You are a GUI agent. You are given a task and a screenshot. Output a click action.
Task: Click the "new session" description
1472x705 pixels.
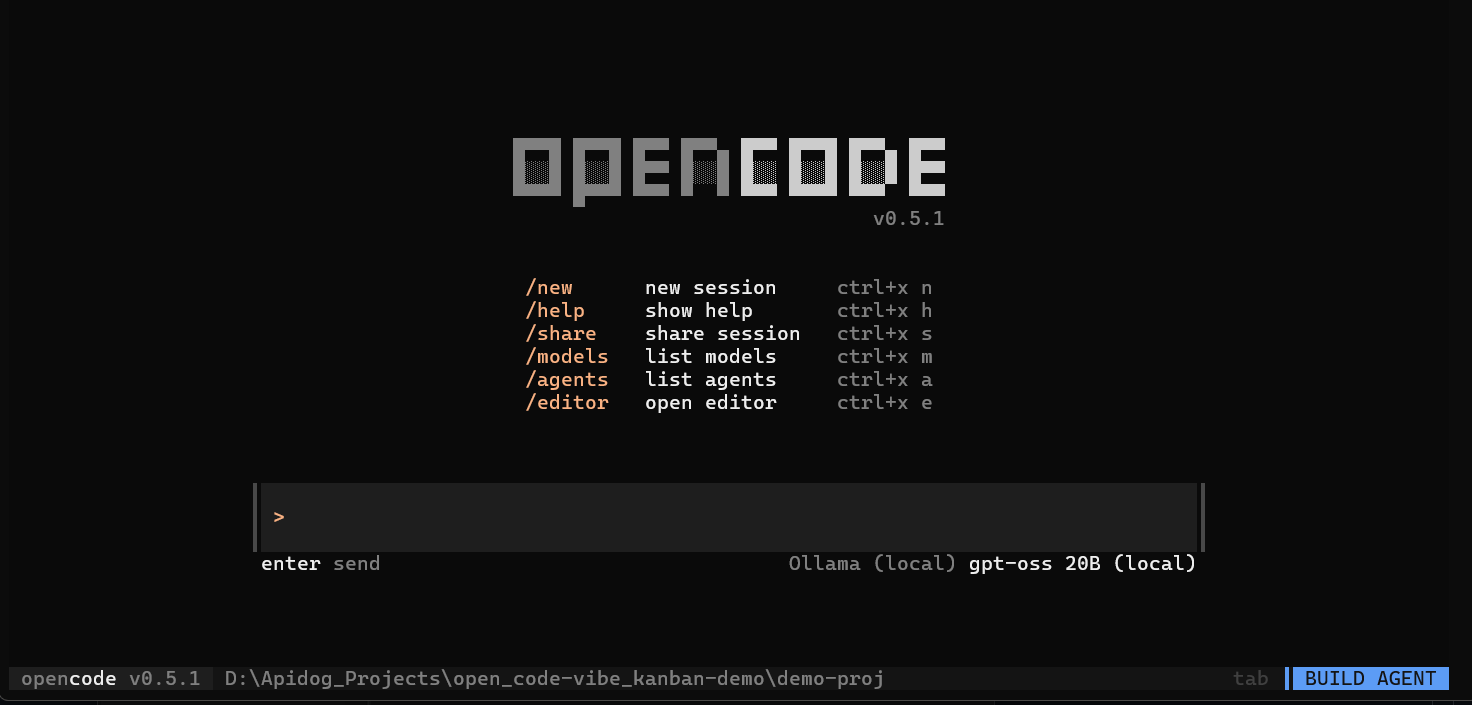(x=710, y=288)
